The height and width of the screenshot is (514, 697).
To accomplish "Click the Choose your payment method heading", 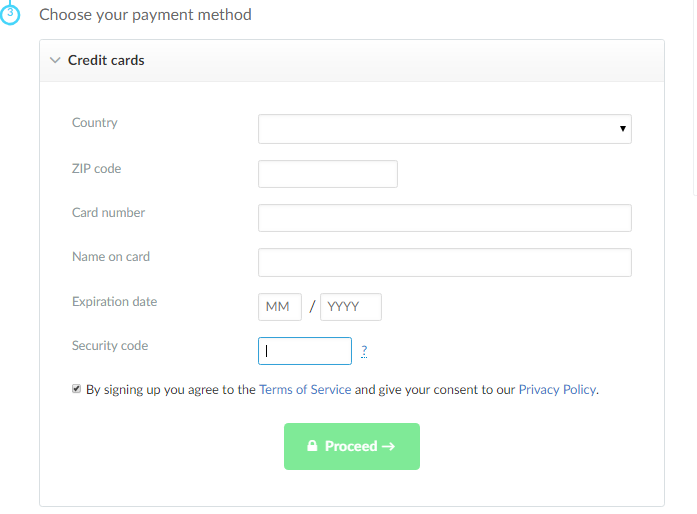I will (145, 15).
